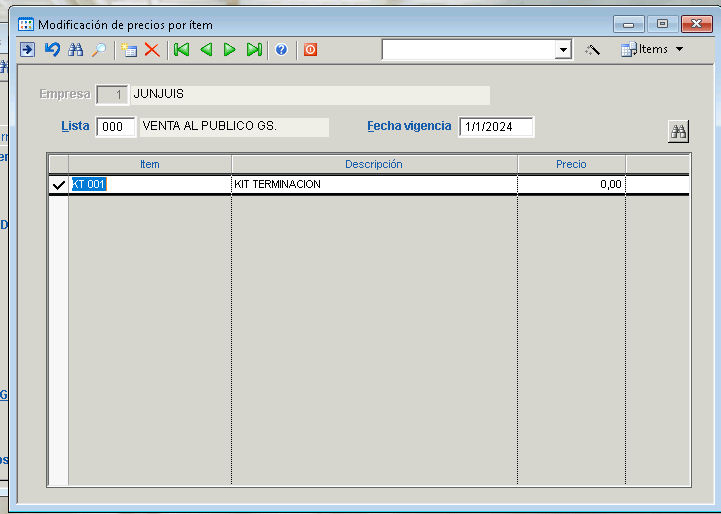Screen dimensions: 721x514
Task: Open the Items dropdown menu
Action: click(652, 49)
